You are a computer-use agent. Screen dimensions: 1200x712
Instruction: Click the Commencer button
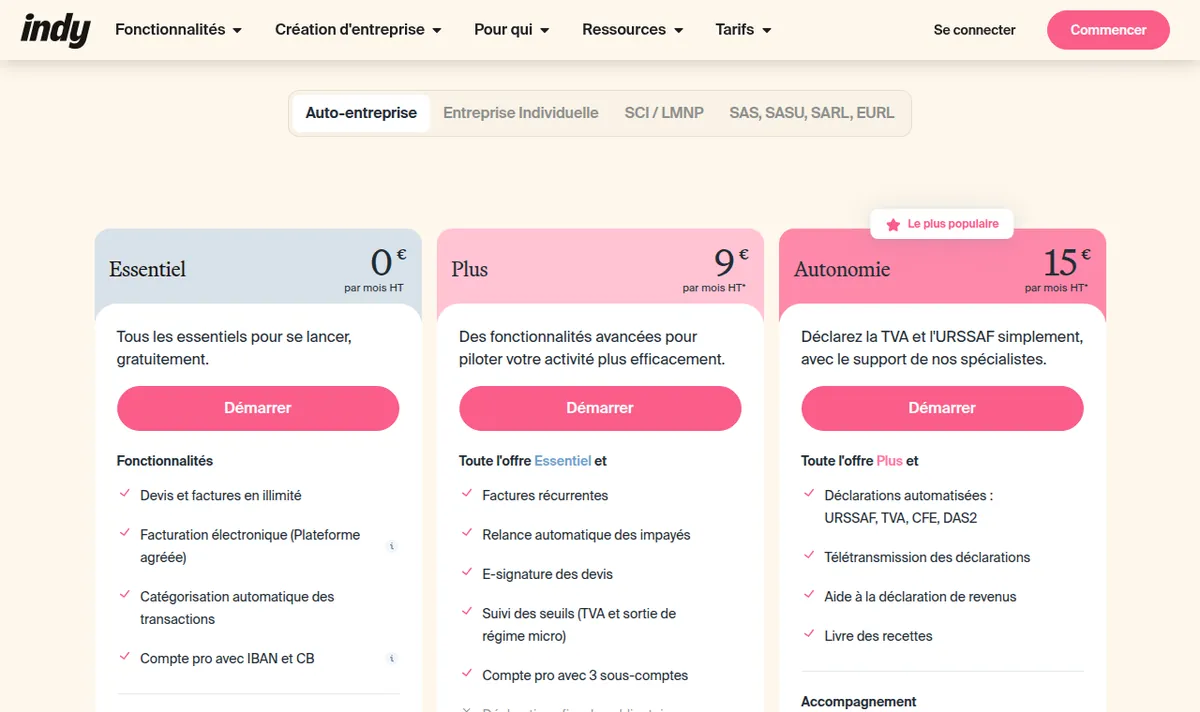pyautogui.click(x=1108, y=30)
